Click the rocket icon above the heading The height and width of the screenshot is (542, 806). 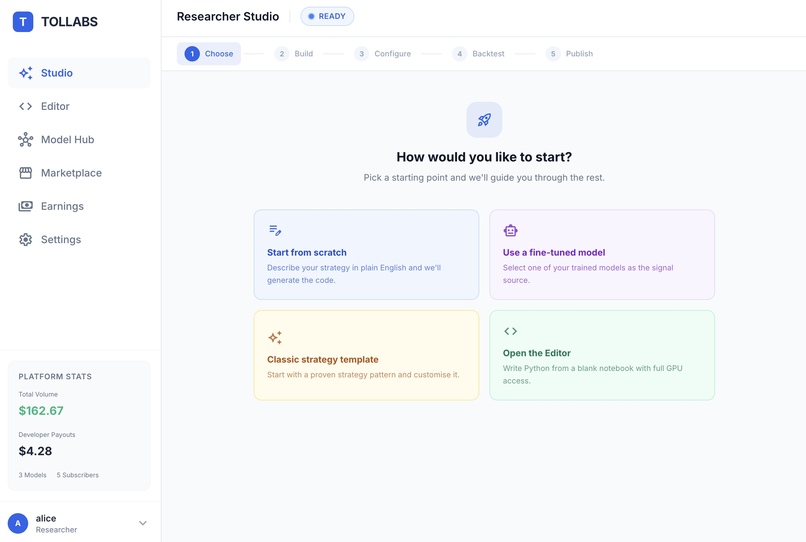pos(484,120)
